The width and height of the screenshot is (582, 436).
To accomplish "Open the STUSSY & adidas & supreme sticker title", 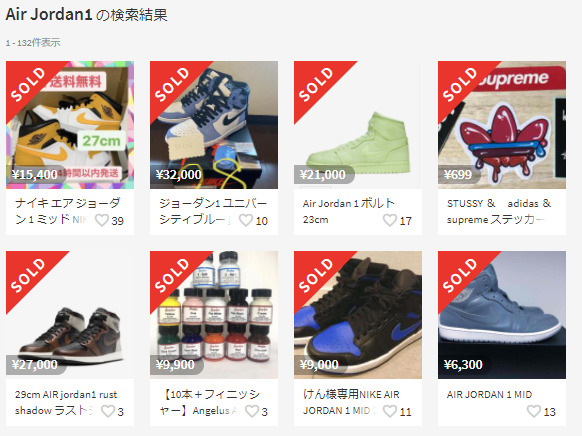I will (498, 211).
